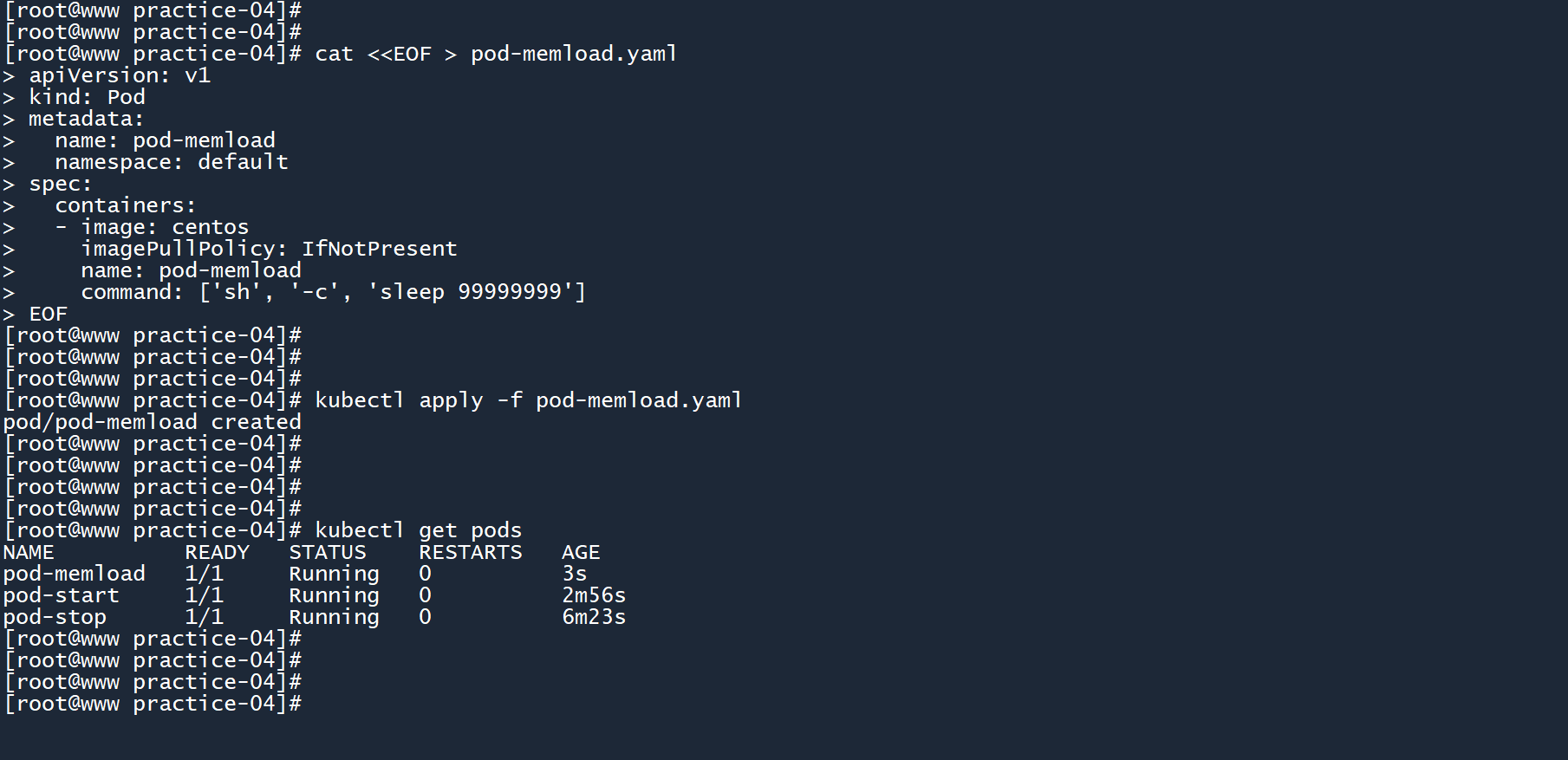
Task: Click the 'pod/pod-memload created' output line
Action: point(152,422)
